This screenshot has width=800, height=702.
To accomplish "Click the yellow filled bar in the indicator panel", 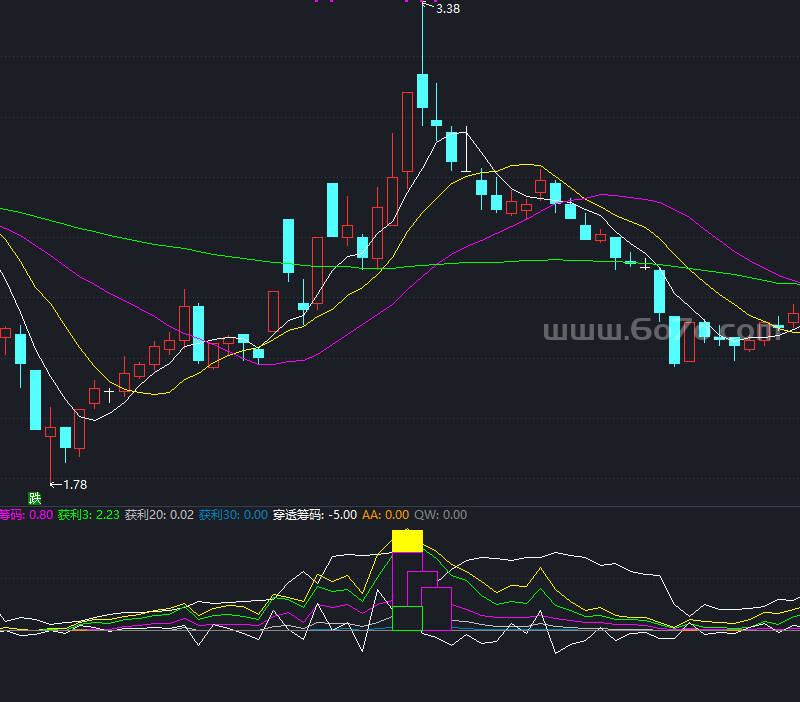I will point(407,541).
